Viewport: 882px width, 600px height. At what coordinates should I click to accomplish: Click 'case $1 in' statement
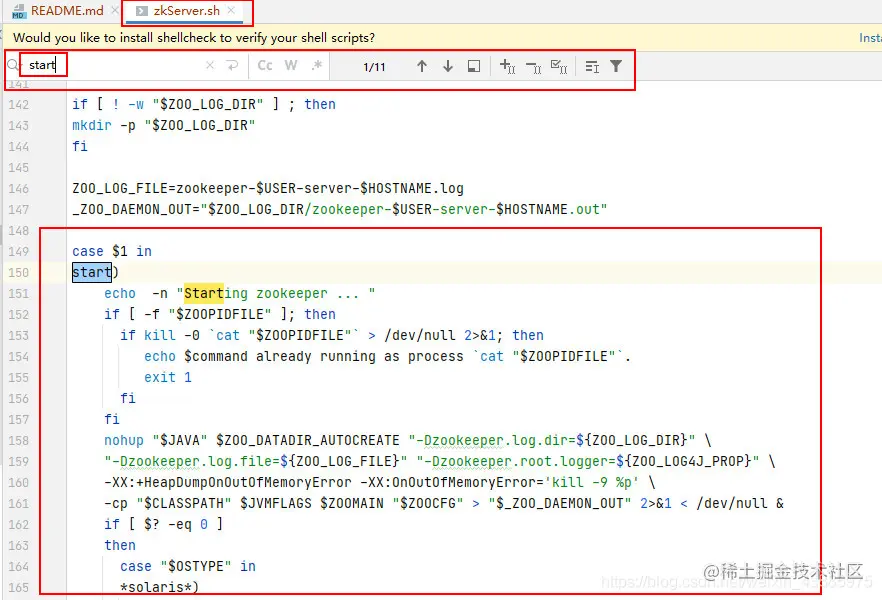point(112,251)
